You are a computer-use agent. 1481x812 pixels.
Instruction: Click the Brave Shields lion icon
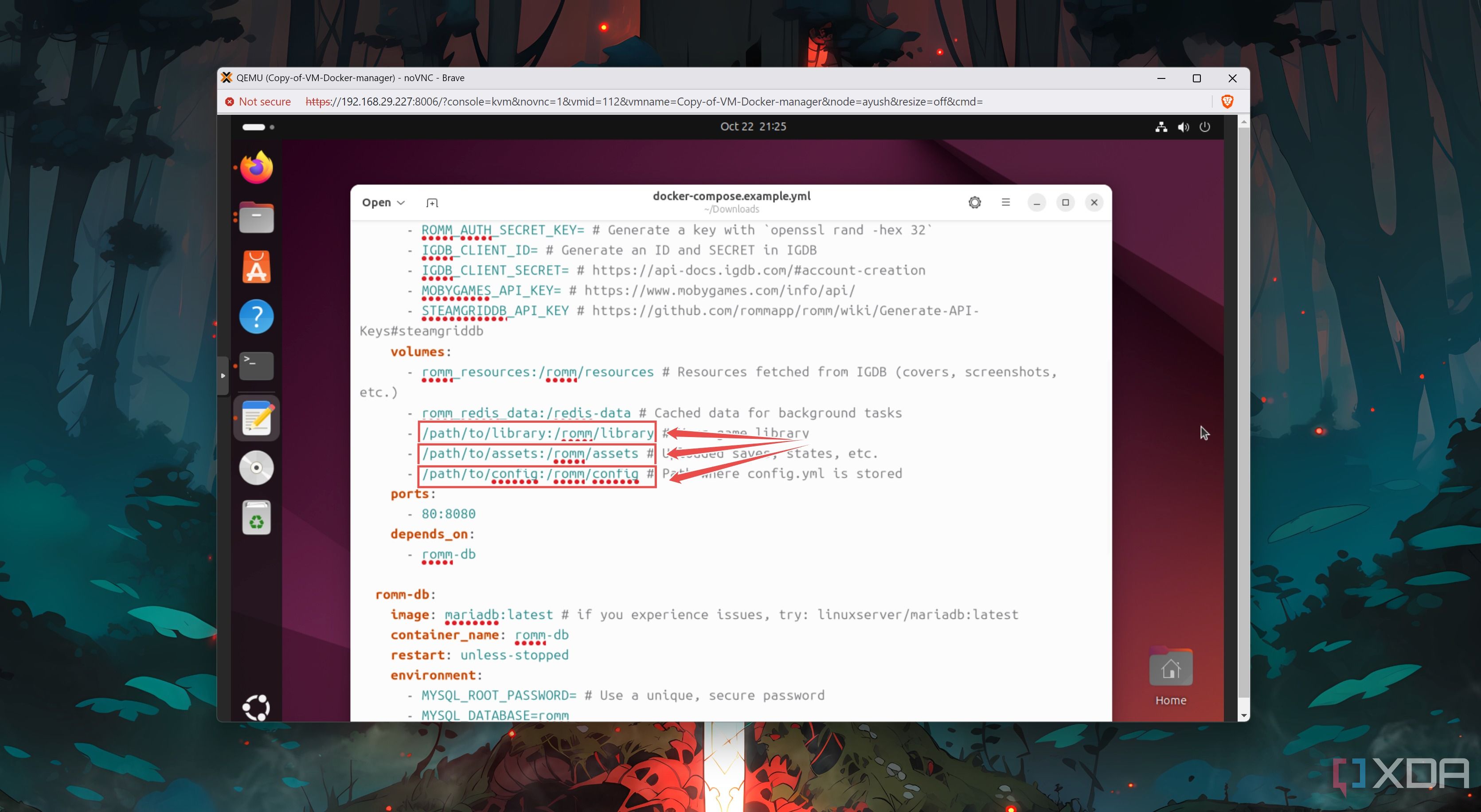coord(1227,101)
